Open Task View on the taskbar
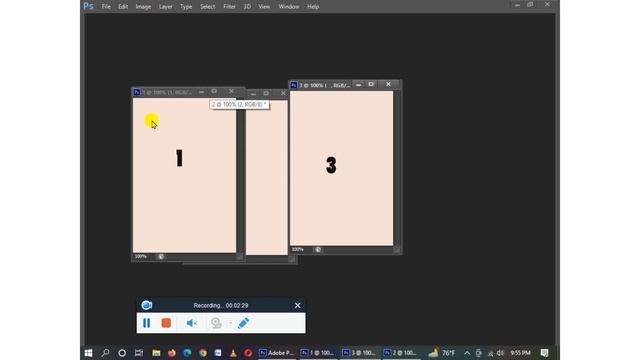Viewport: 640px width, 360px height. pyautogui.click(x=139, y=353)
